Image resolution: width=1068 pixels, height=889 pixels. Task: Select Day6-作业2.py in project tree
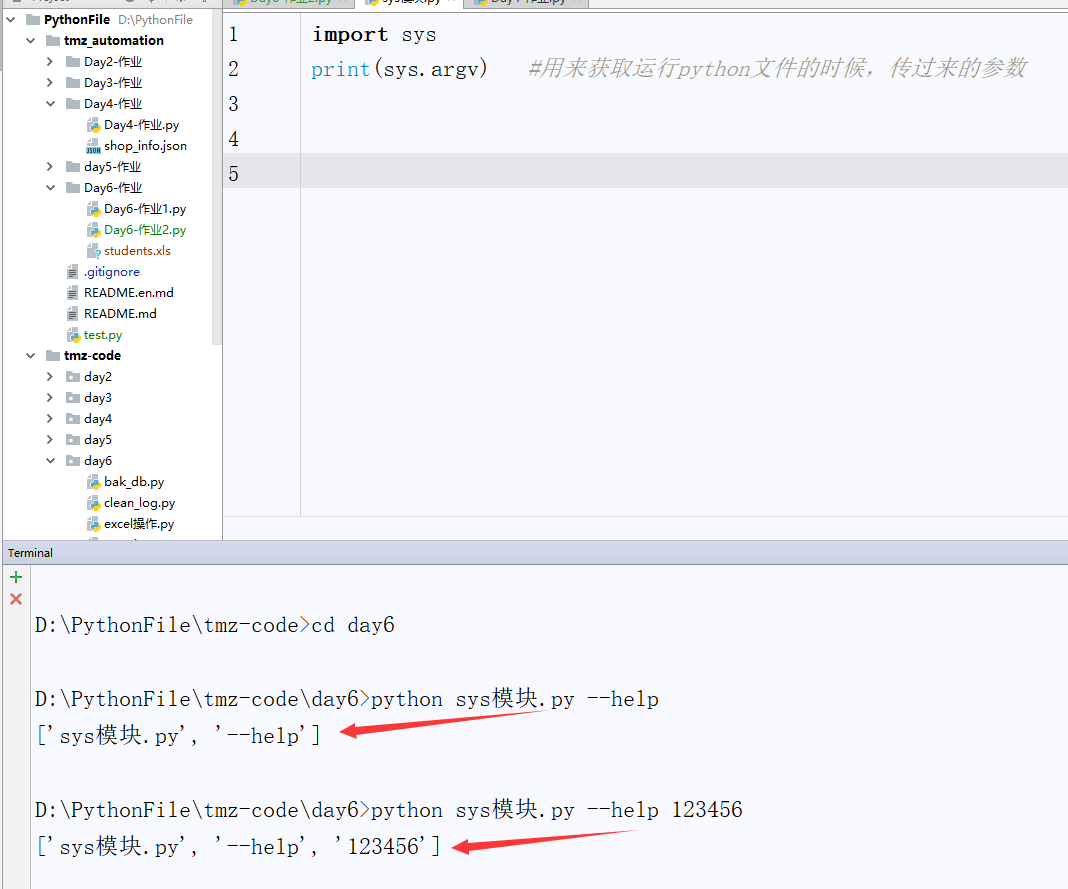[x=145, y=230]
